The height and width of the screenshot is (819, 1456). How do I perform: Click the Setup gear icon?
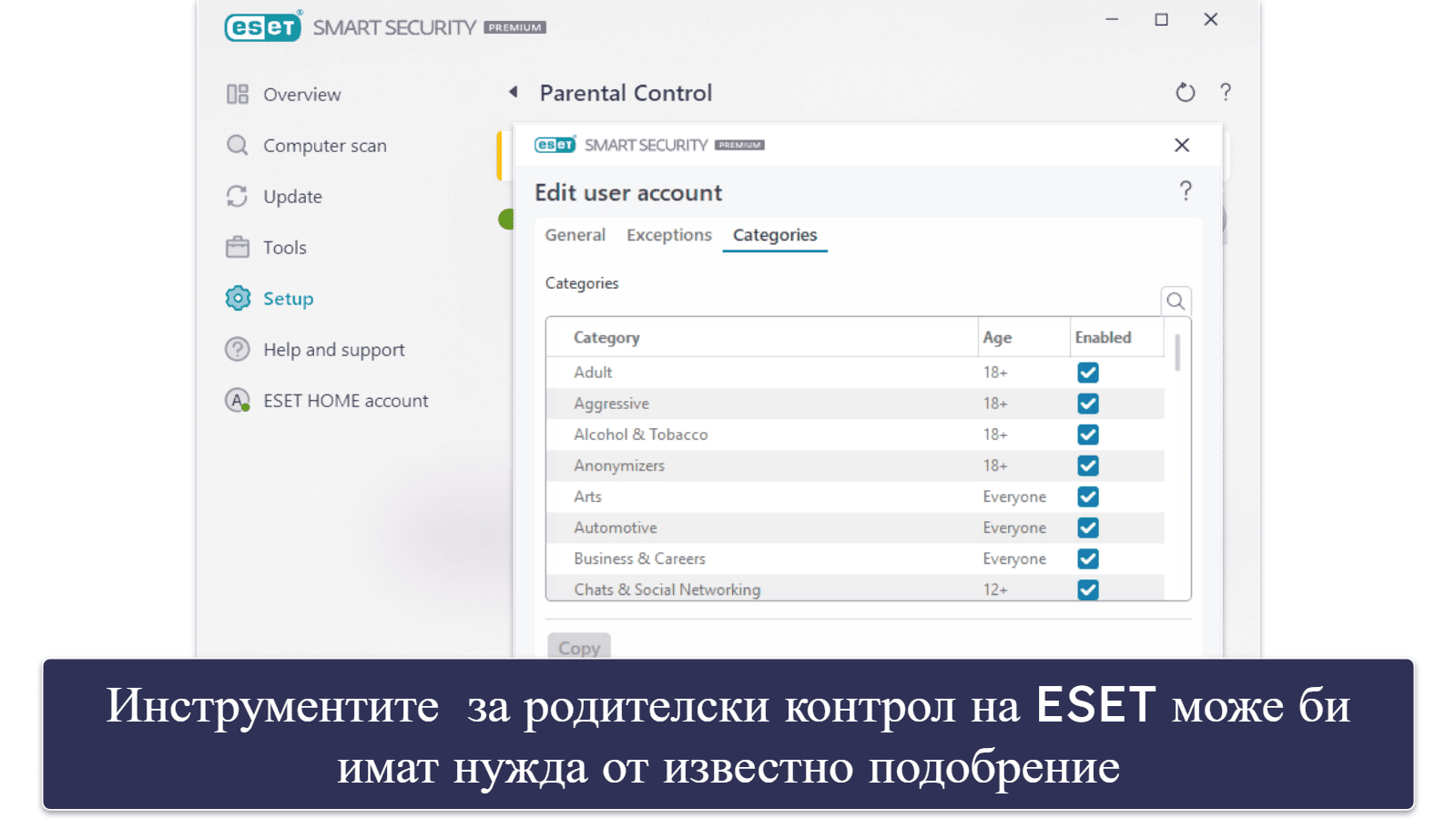(x=238, y=298)
